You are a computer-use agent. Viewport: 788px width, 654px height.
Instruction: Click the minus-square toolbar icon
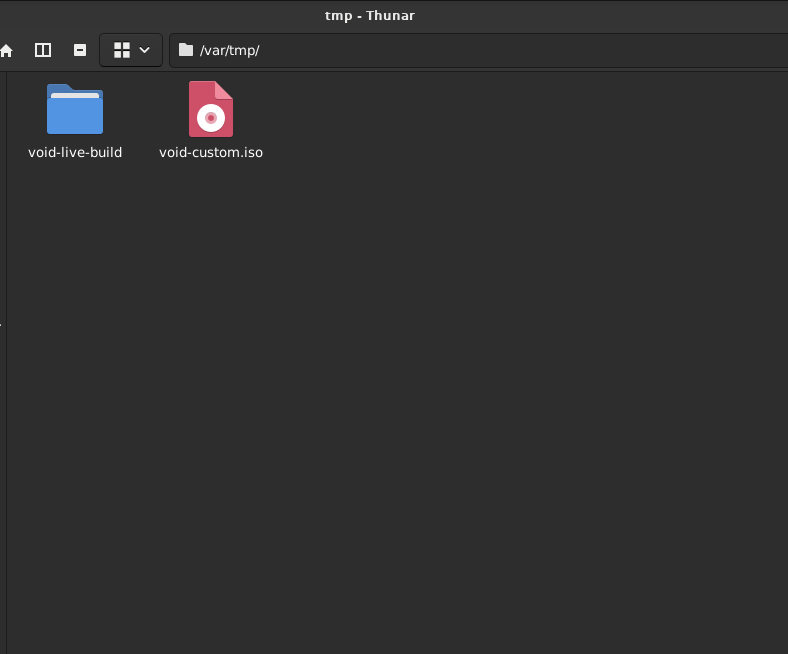(80, 50)
